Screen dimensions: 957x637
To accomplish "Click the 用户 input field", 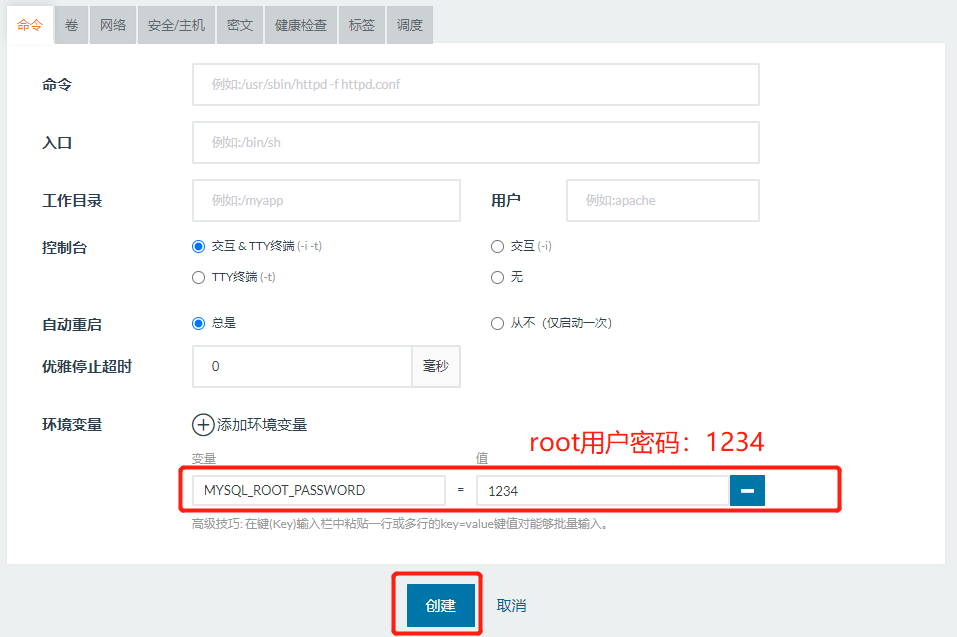I will click(x=662, y=200).
